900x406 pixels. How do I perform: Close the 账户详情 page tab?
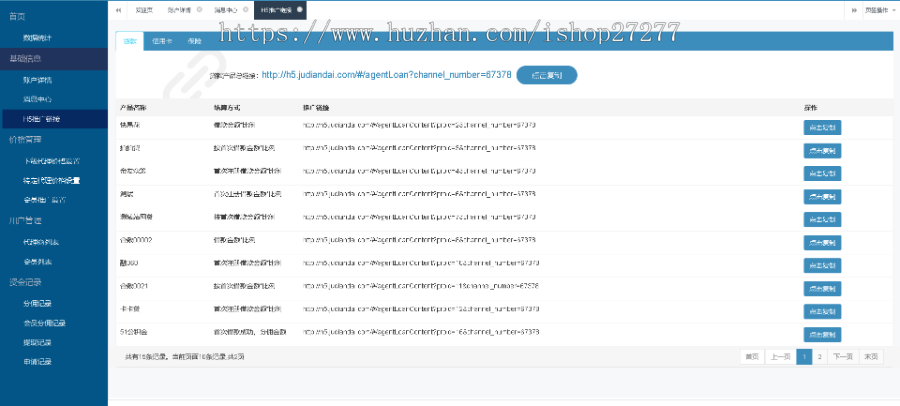(199, 10)
